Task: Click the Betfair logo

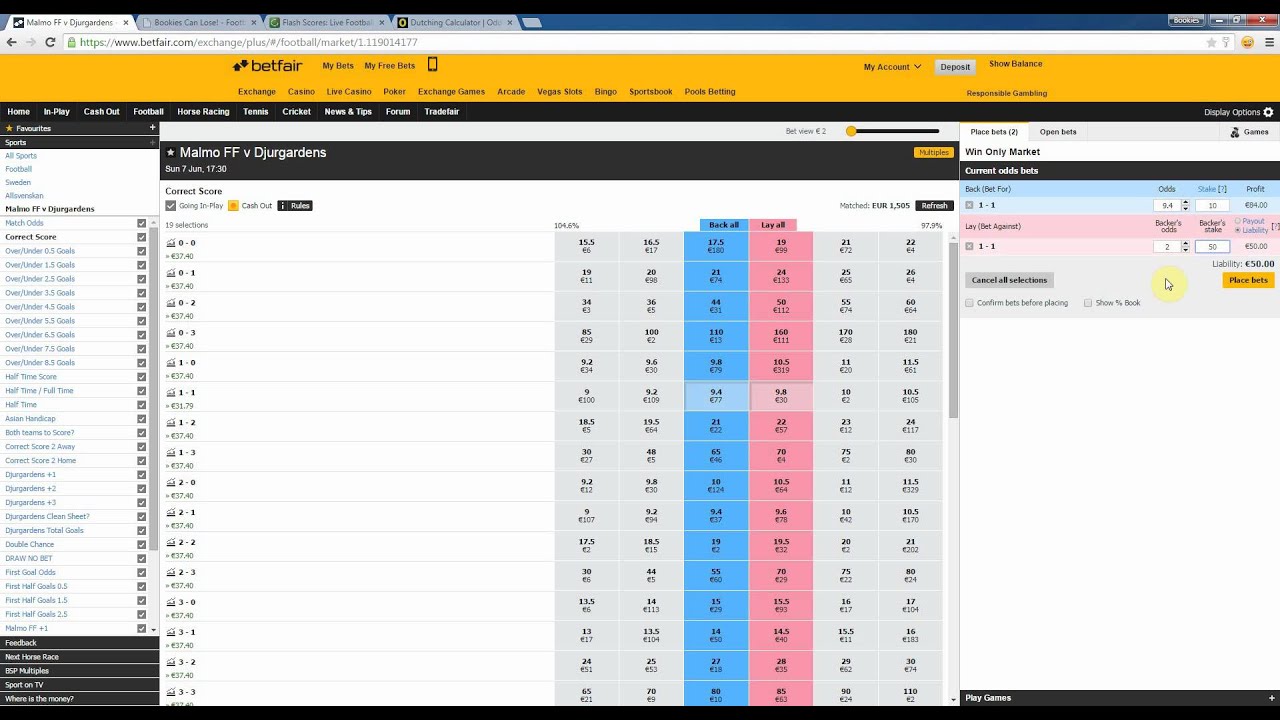Action: pyautogui.click(x=267, y=66)
